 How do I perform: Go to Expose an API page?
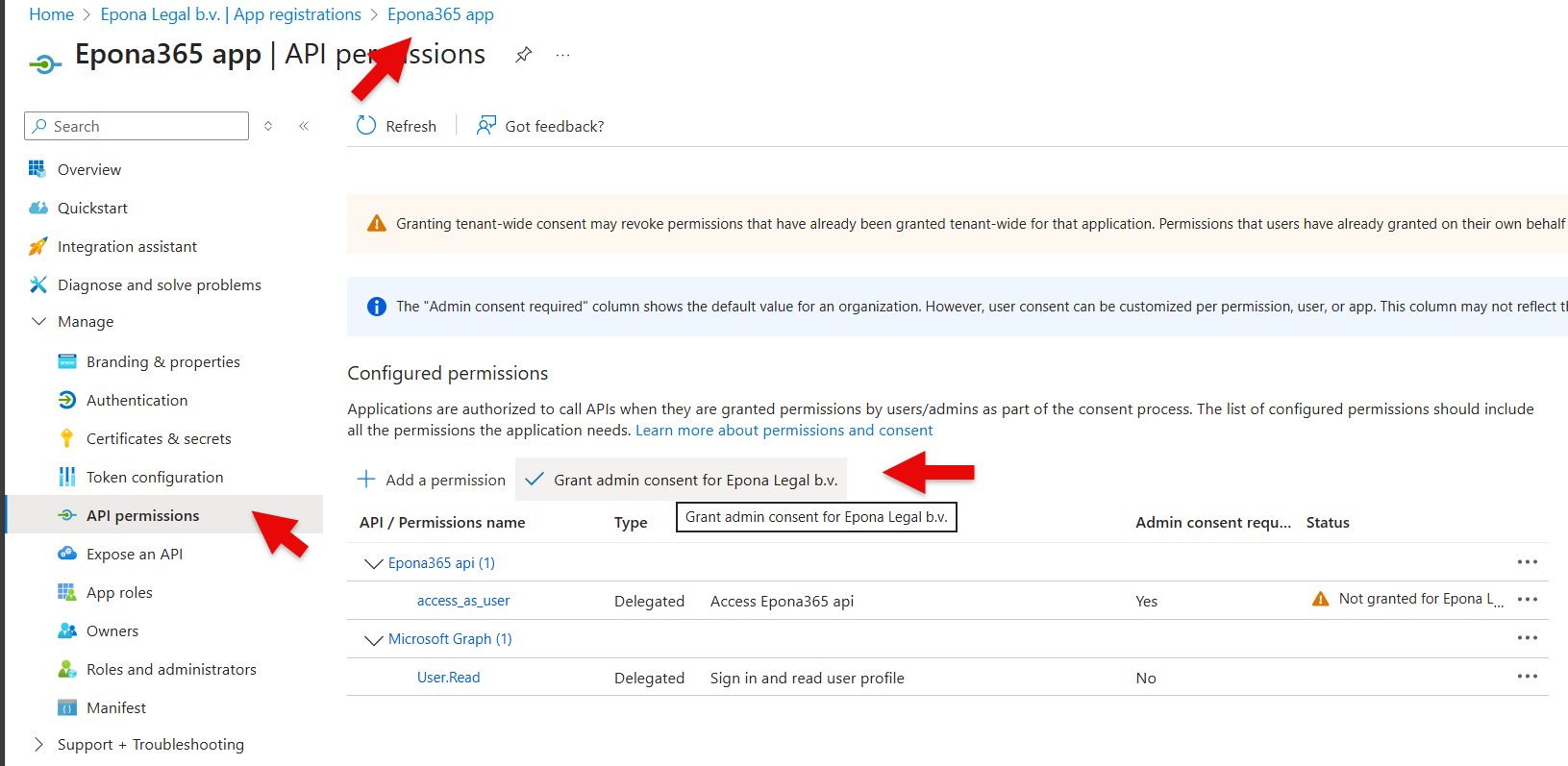pos(135,554)
